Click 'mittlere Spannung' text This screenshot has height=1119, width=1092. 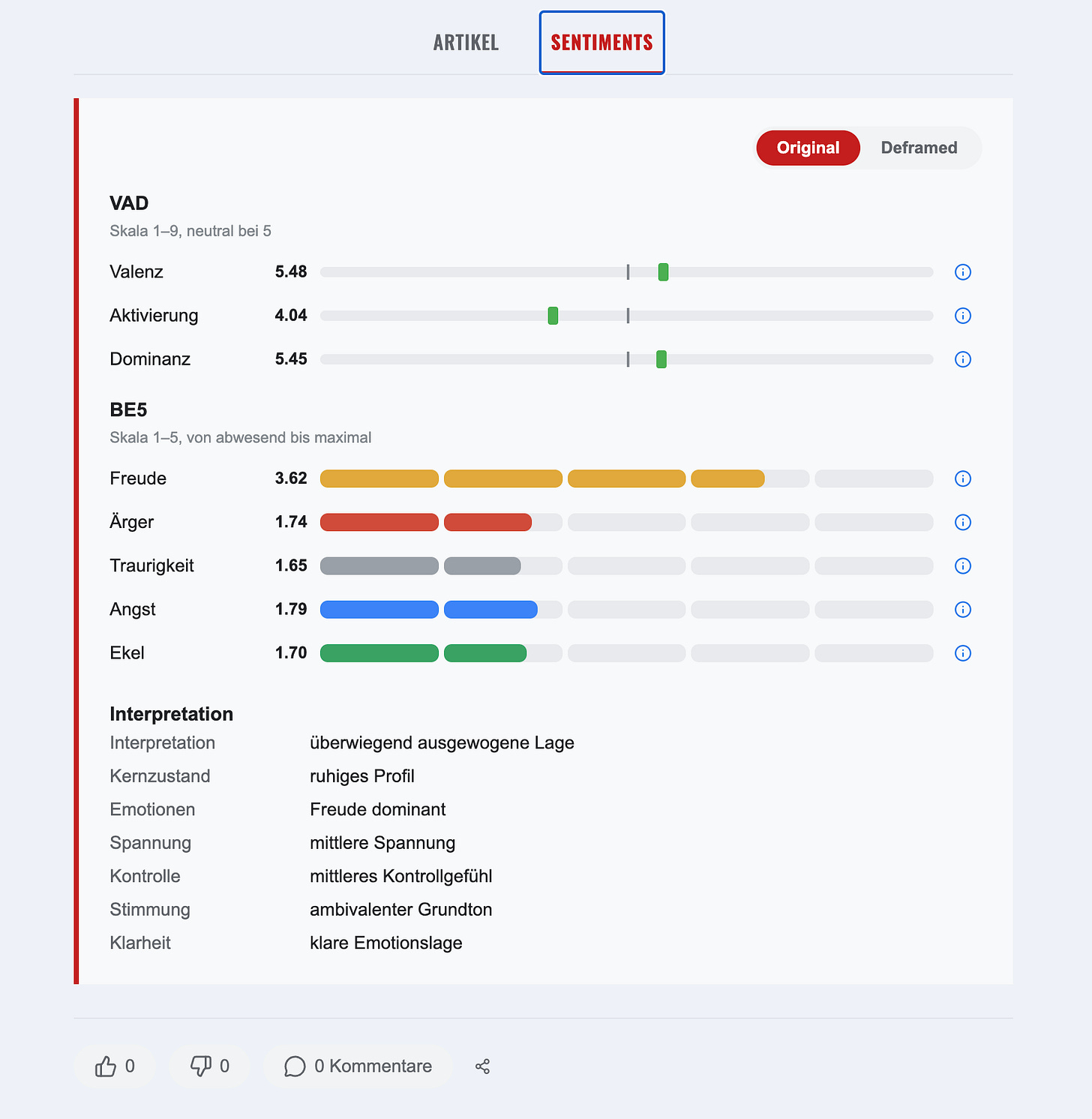(x=382, y=843)
